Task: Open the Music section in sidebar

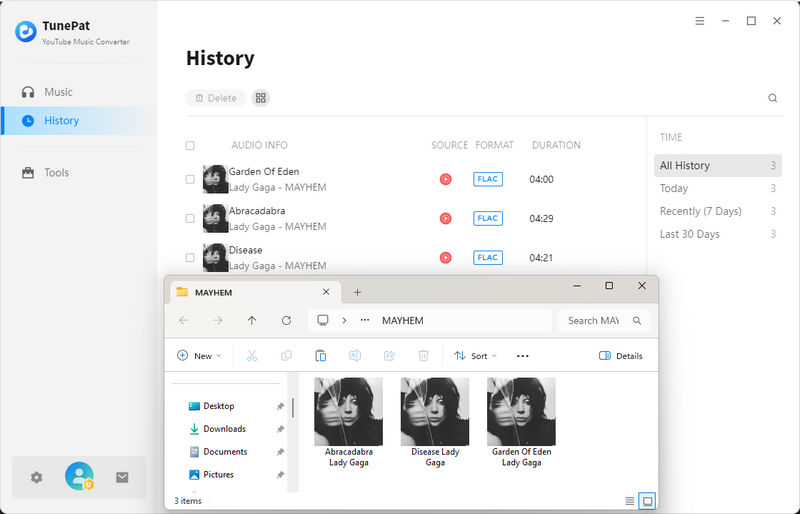Action: 58,92
